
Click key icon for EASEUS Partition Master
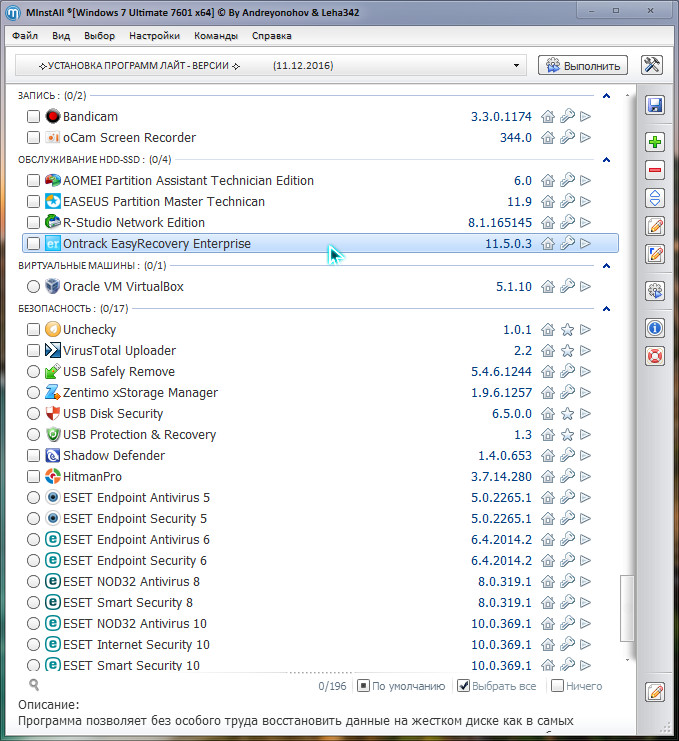[x=567, y=201]
